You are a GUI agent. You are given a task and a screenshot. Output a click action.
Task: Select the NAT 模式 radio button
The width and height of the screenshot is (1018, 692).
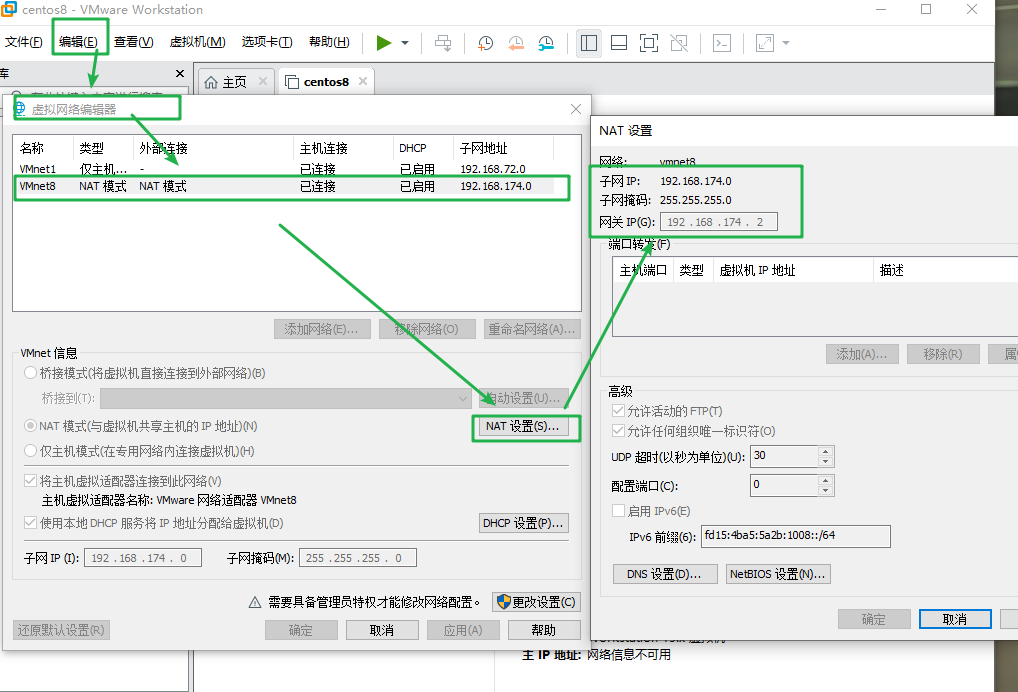pos(30,426)
